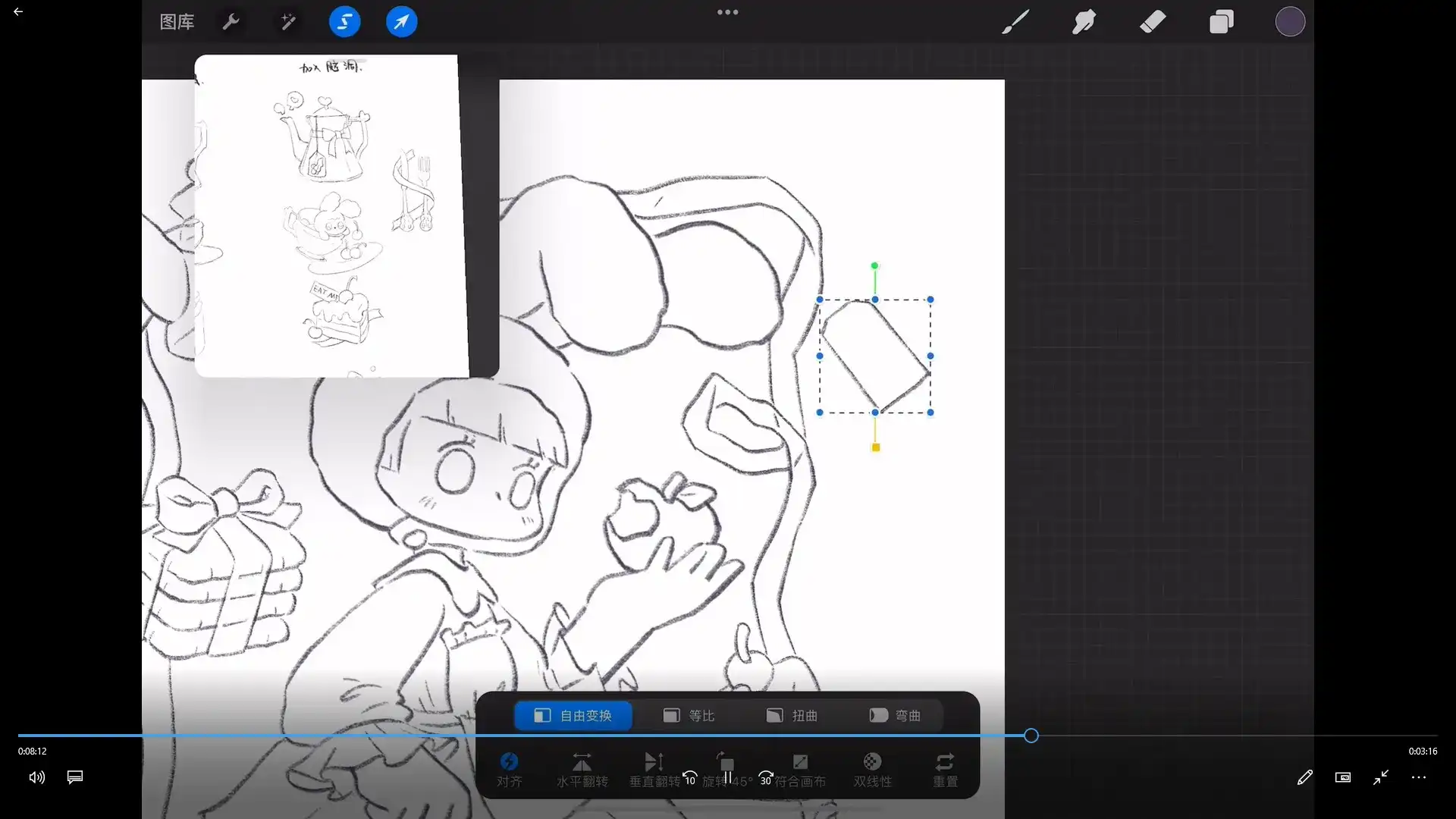Tap the Selection S-ribbon tool

pyautogui.click(x=344, y=22)
